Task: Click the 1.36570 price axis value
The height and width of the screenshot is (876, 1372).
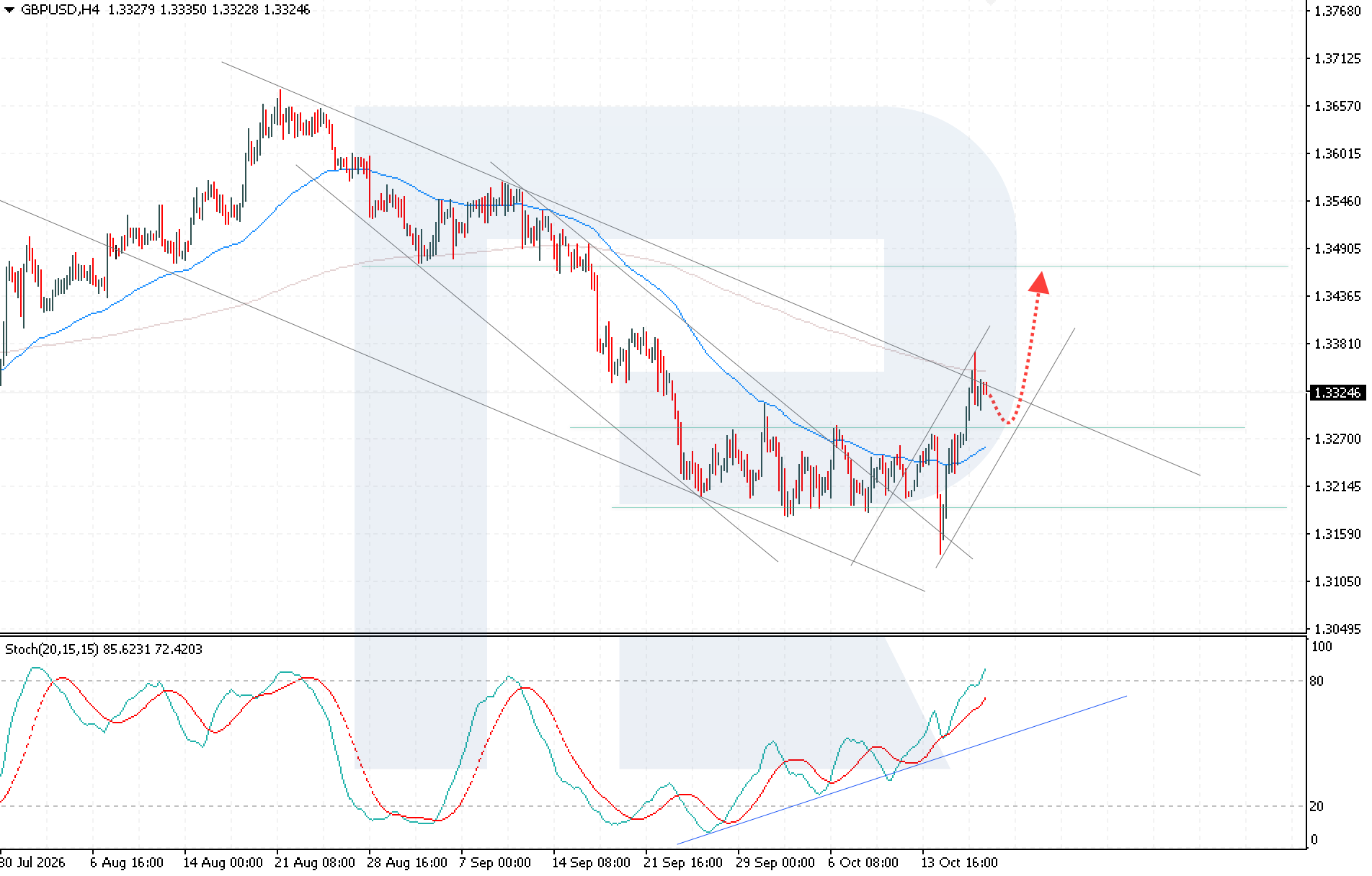Action: click(1337, 106)
